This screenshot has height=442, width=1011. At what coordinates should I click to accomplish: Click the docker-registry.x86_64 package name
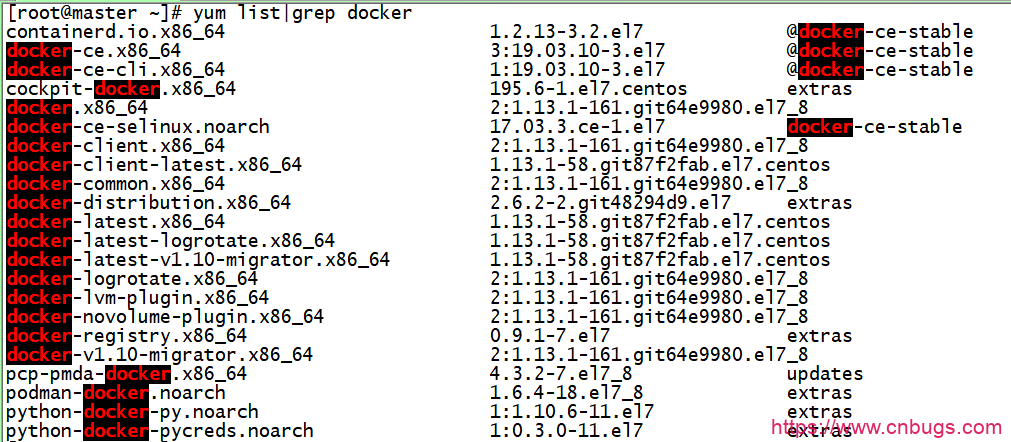pos(126,336)
